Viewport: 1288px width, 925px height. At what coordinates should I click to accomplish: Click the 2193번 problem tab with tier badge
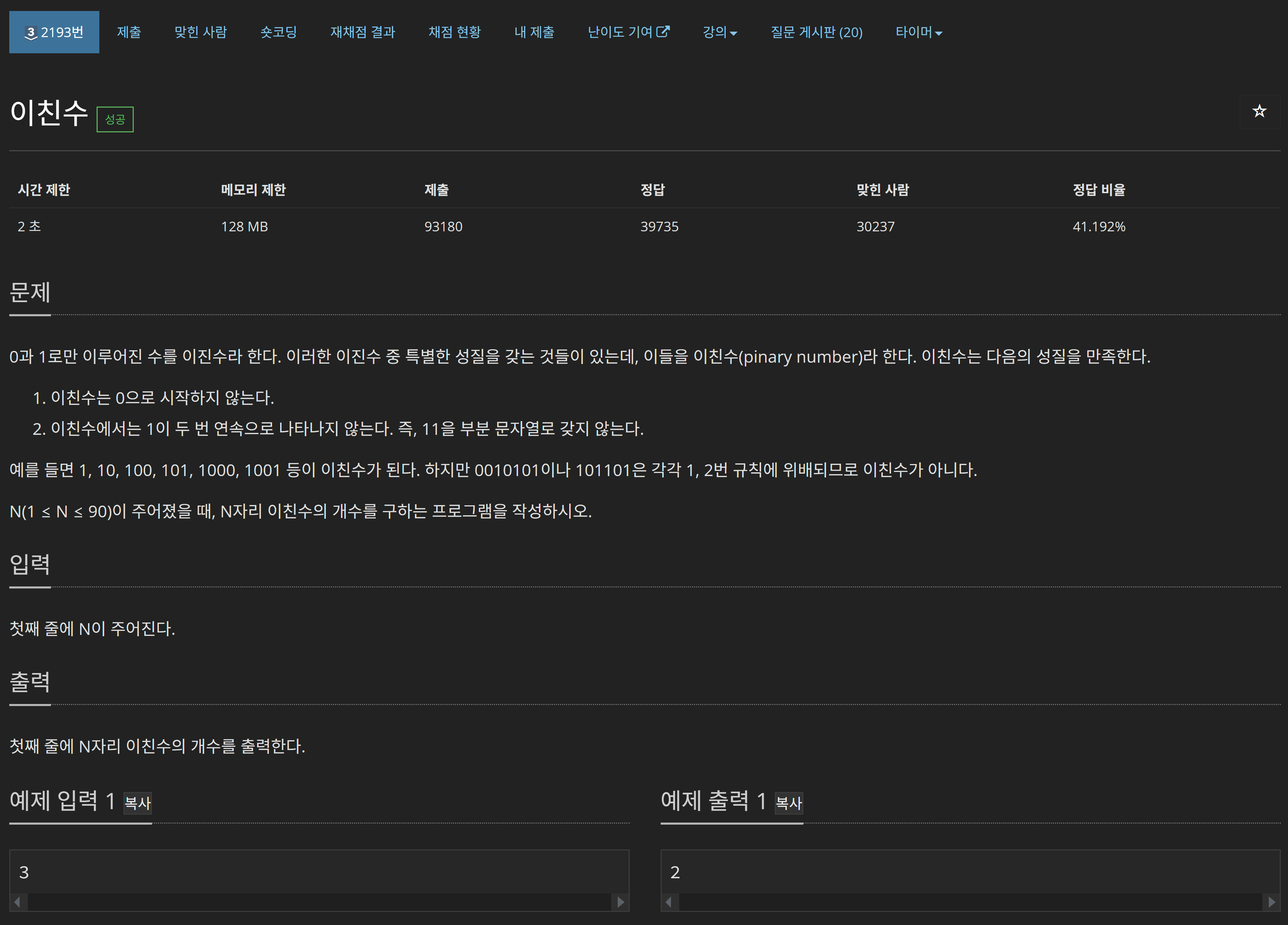[54, 32]
